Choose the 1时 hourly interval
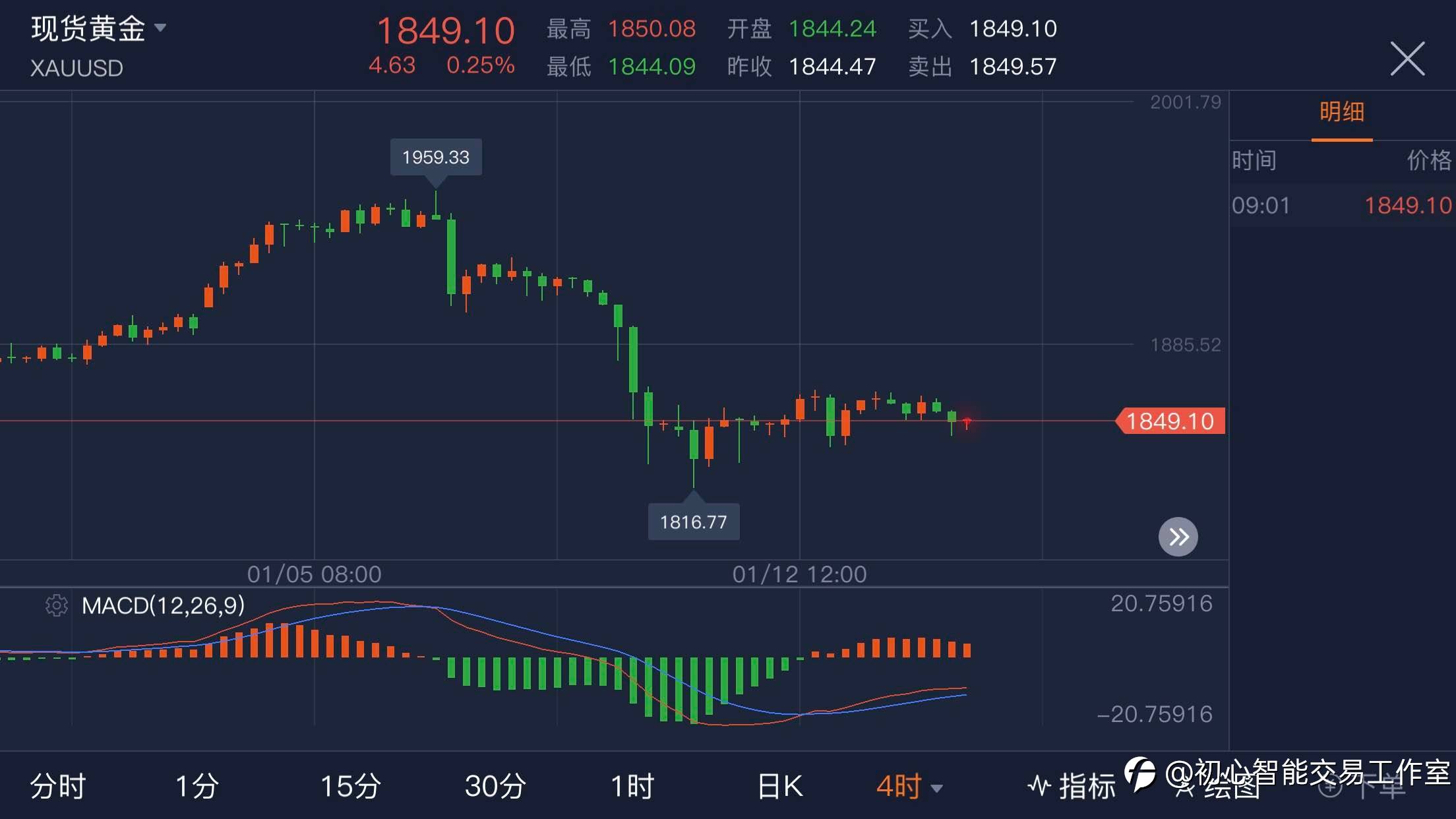Screen dimensions: 1456x819 (632, 787)
